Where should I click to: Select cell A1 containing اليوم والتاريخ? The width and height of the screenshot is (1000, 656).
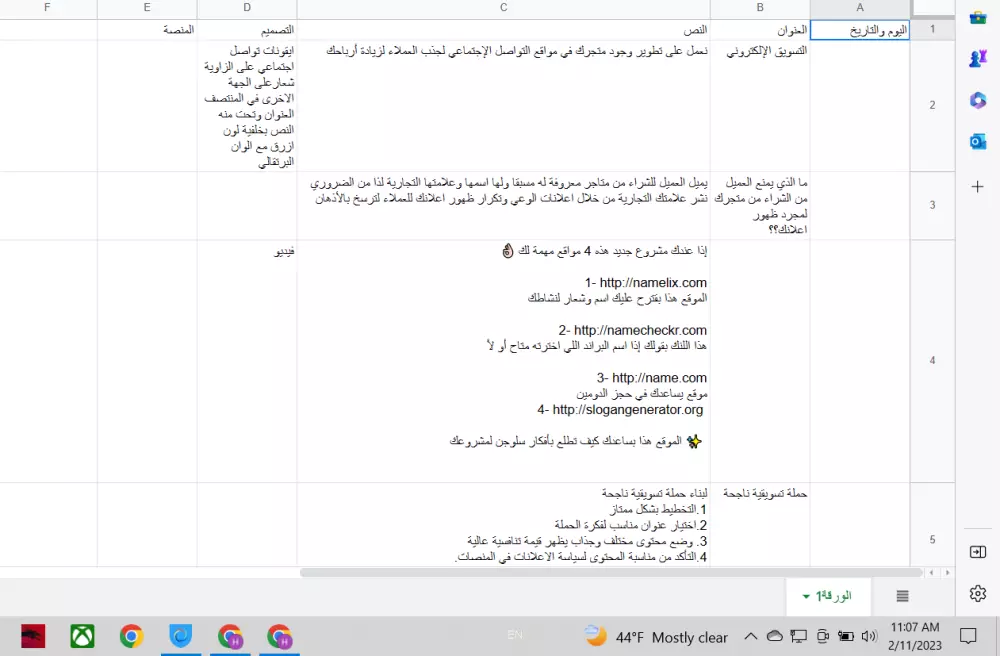click(x=858, y=29)
